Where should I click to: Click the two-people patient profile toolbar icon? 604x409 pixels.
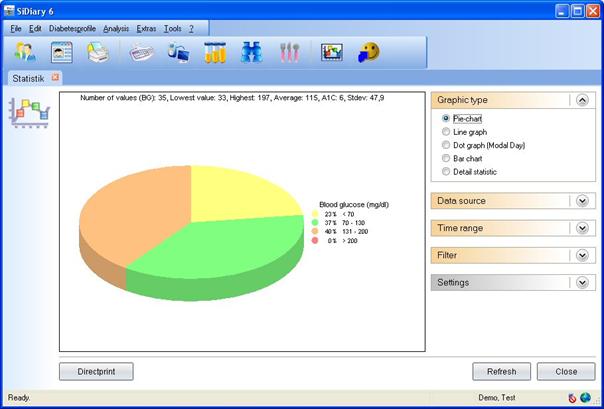pyautogui.click(x=25, y=52)
